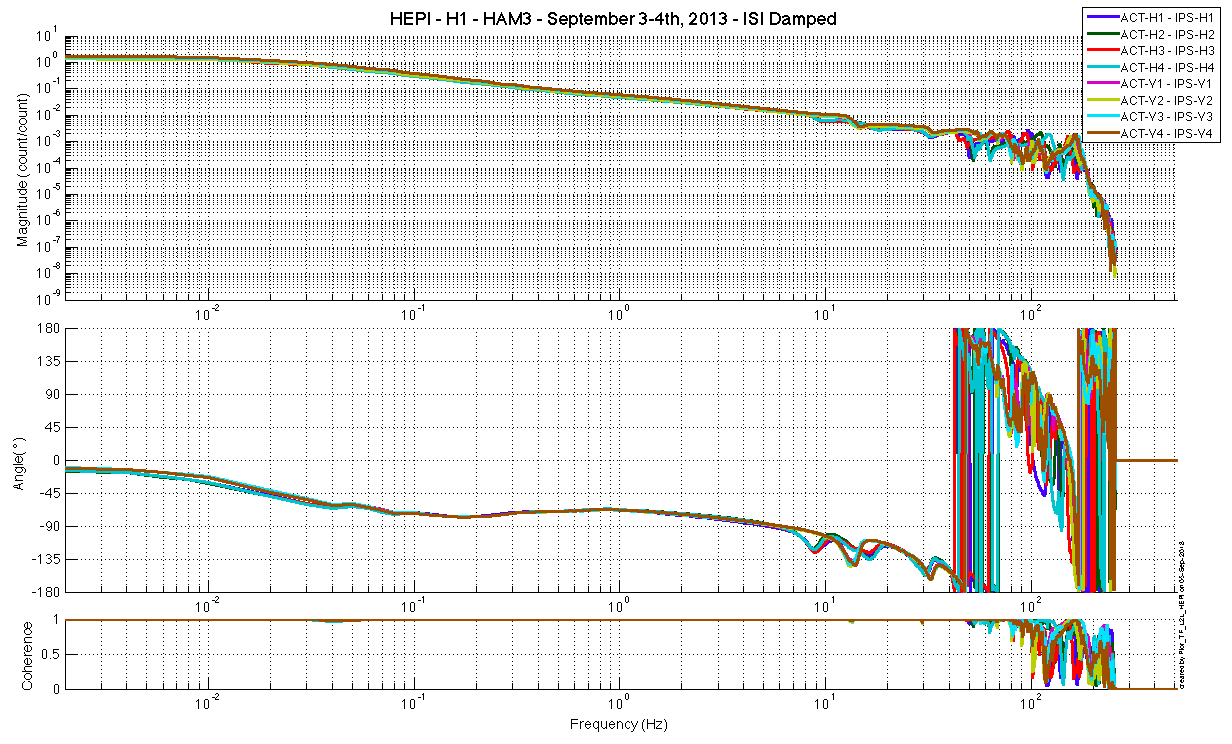Screen dimensions: 1232x744
Task: Select the ACT-H1 - IPS-H1 legend label
Action: coord(1167,17)
